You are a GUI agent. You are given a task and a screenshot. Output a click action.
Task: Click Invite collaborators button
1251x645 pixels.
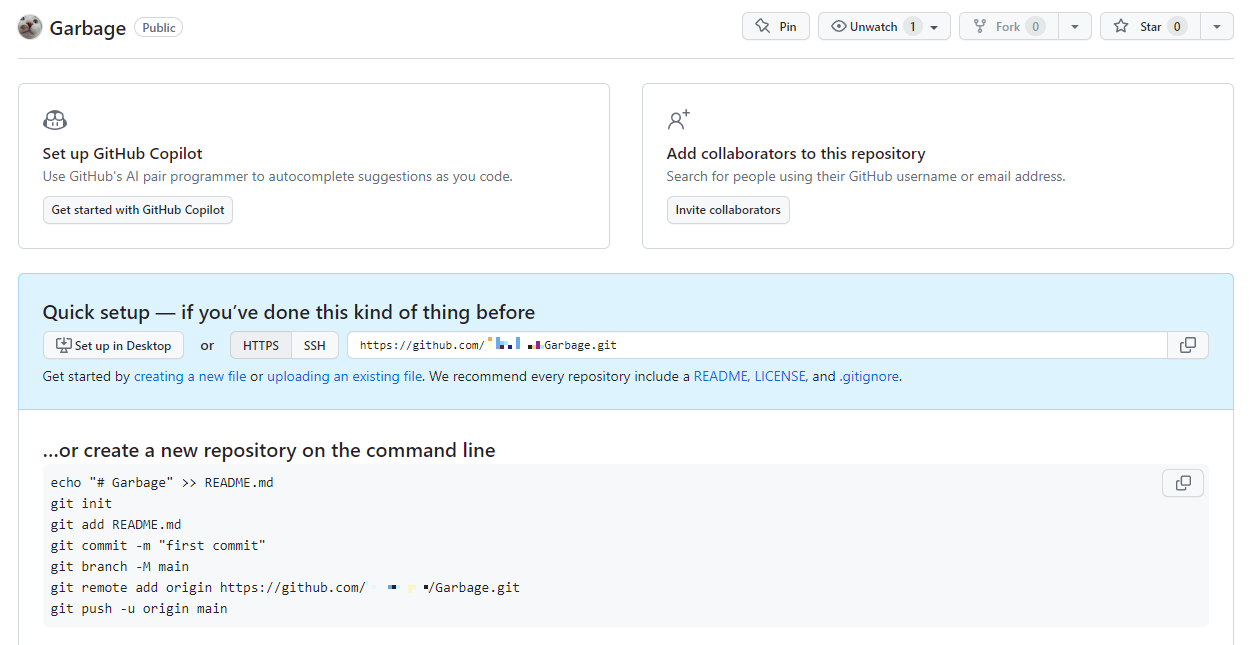pos(728,210)
